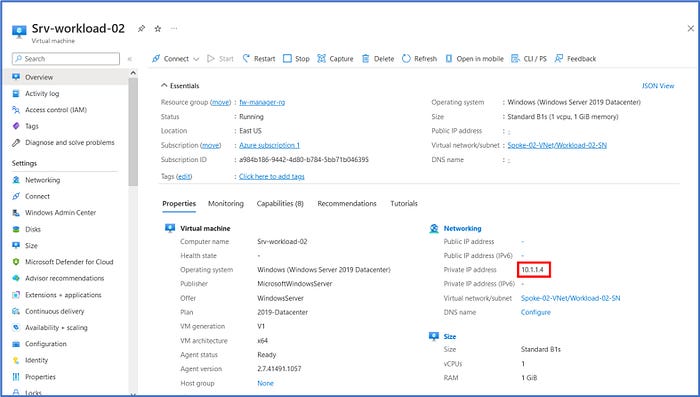Open Tags in the sidebar

[x=32, y=126]
